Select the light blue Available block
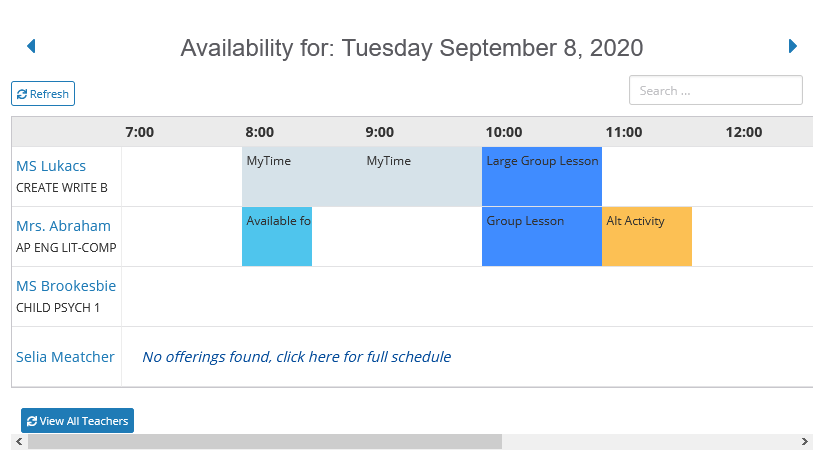 tap(277, 237)
